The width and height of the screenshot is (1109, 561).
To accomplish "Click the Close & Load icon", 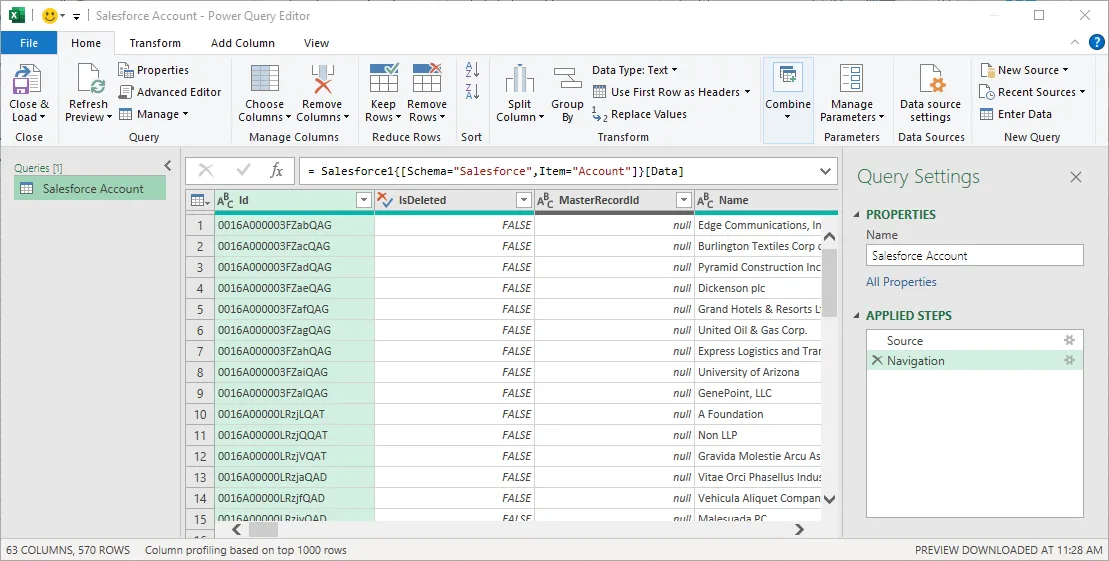I will (x=27, y=80).
